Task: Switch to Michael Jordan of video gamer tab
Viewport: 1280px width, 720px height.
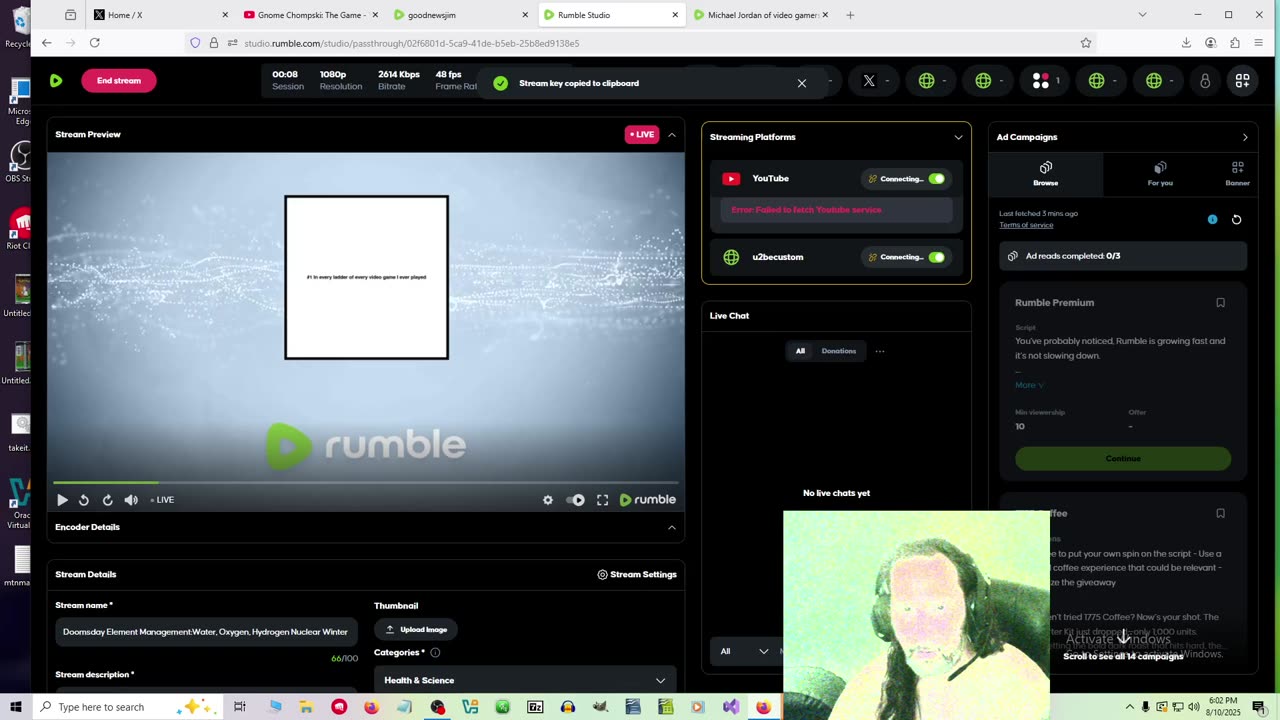Action: coord(762,15)
